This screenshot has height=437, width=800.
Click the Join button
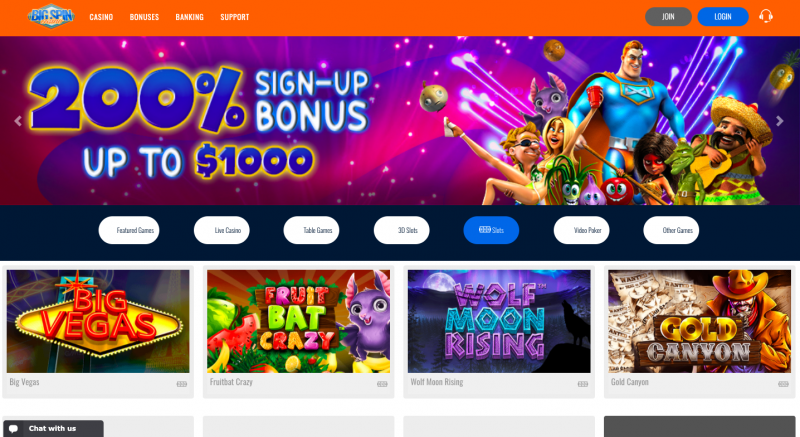(668, 17)
